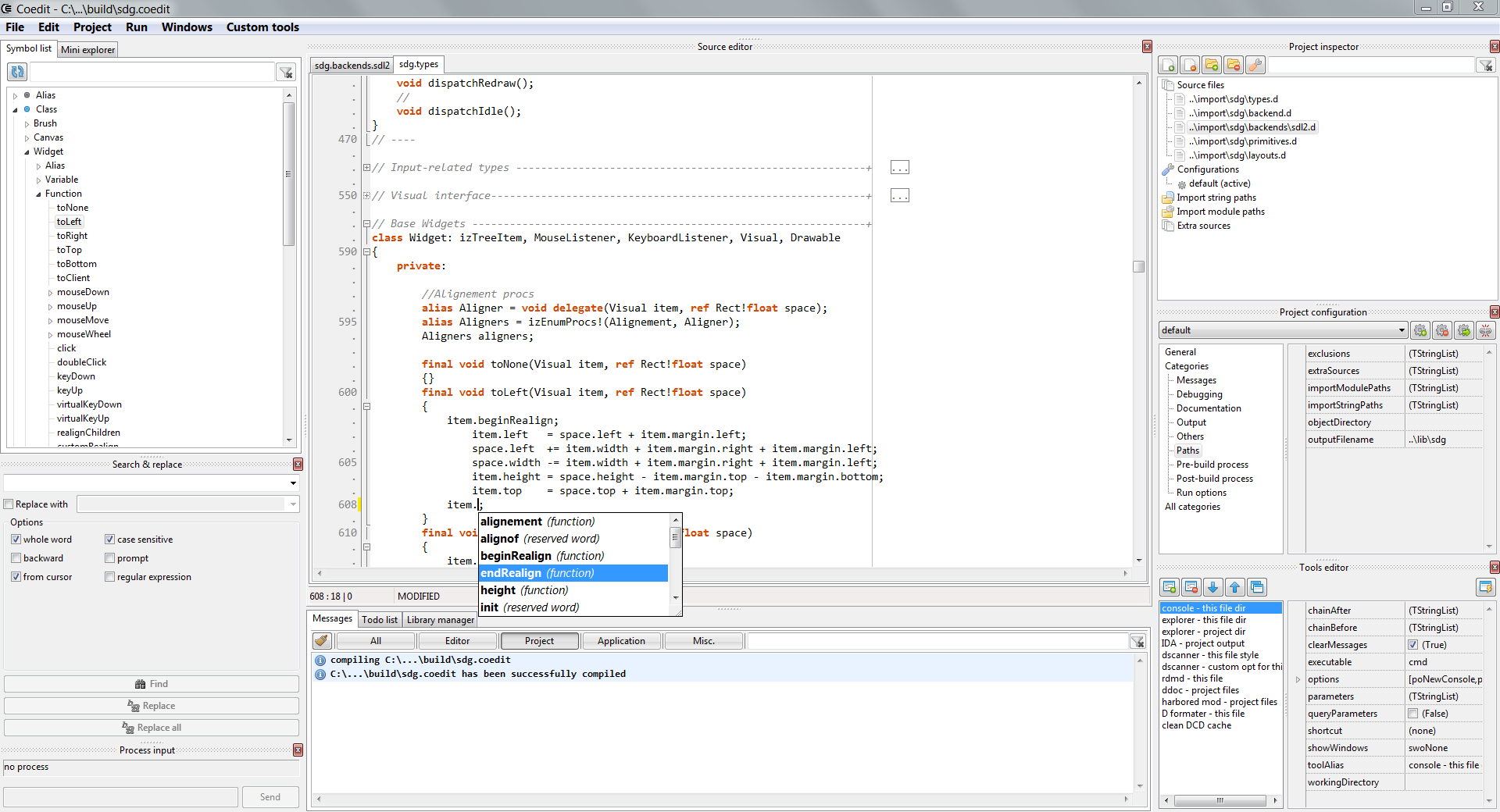Collapse the Widget tree node
Viewport: 1500px width, 812px height.
(x=27, y=152)
